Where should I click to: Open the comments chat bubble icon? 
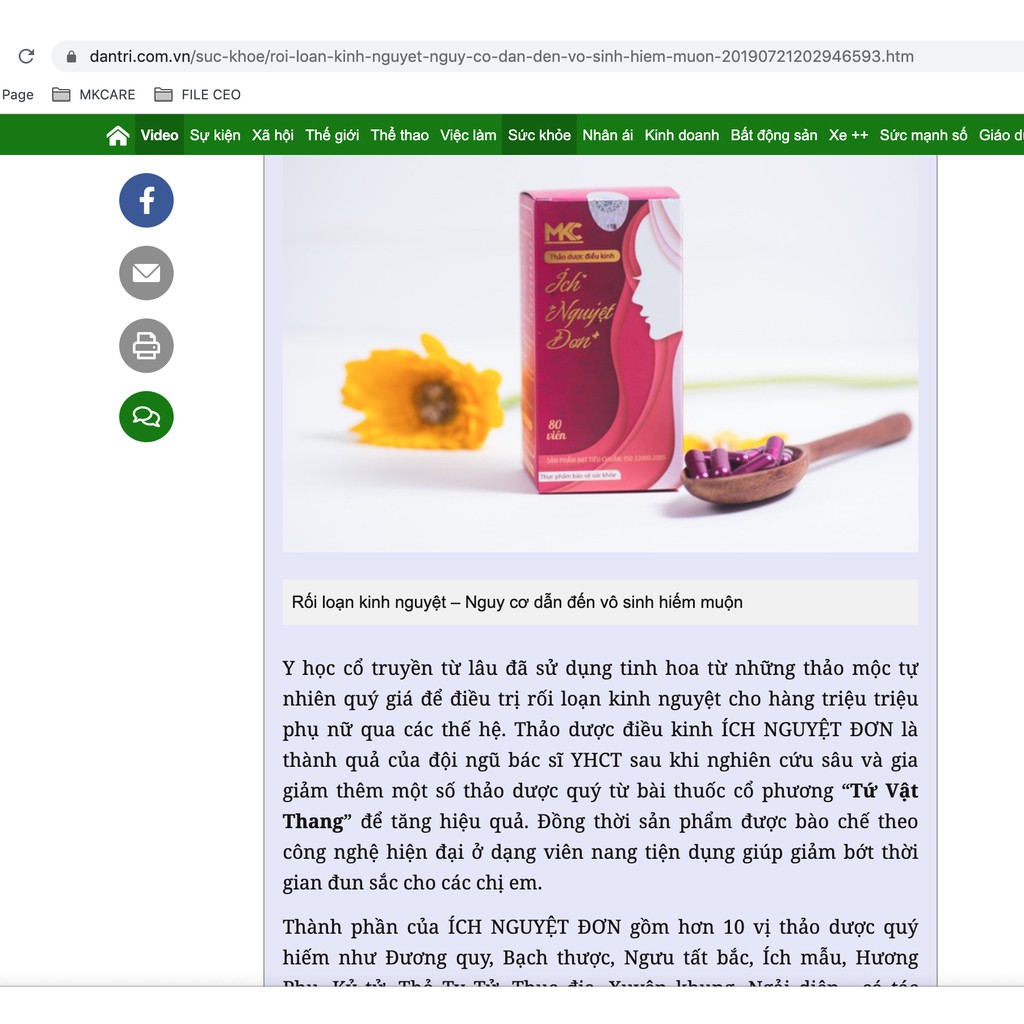point(146,417)
